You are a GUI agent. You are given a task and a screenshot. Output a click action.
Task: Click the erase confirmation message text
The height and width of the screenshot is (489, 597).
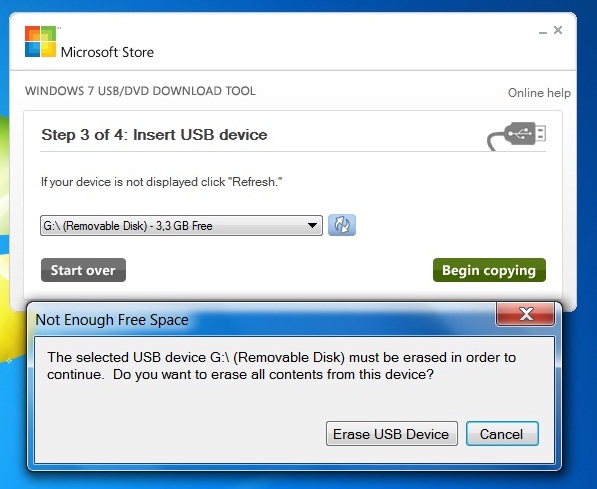[281, 366]
